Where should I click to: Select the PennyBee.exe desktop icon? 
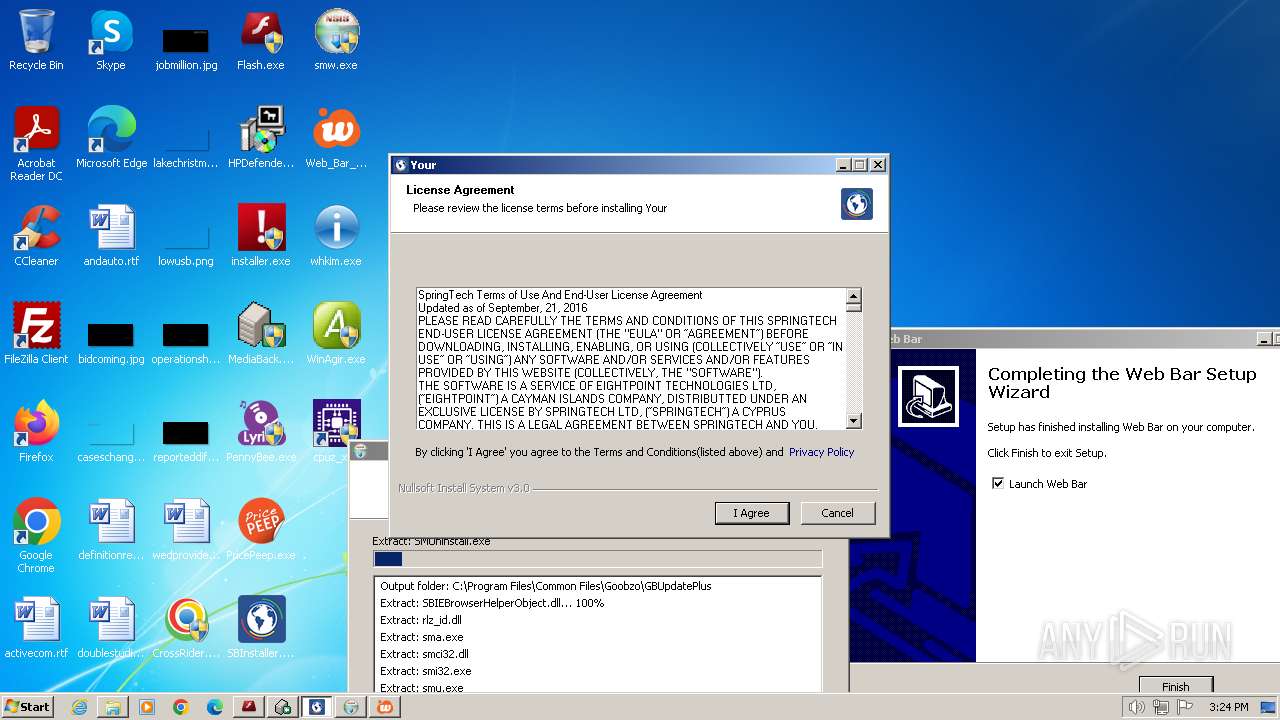click(261, 432)
